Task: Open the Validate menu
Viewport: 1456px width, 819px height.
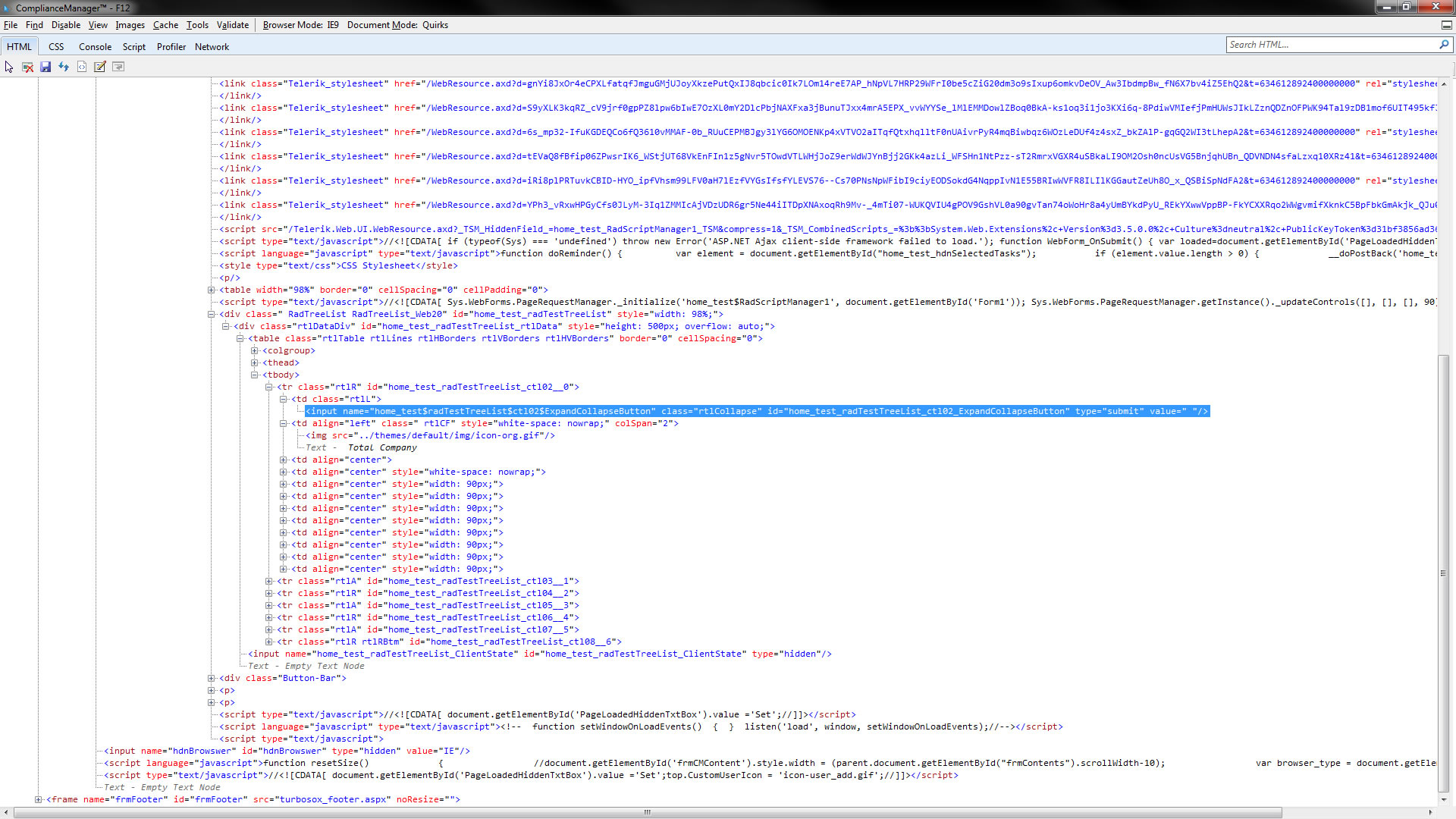Action: (232, 25)
